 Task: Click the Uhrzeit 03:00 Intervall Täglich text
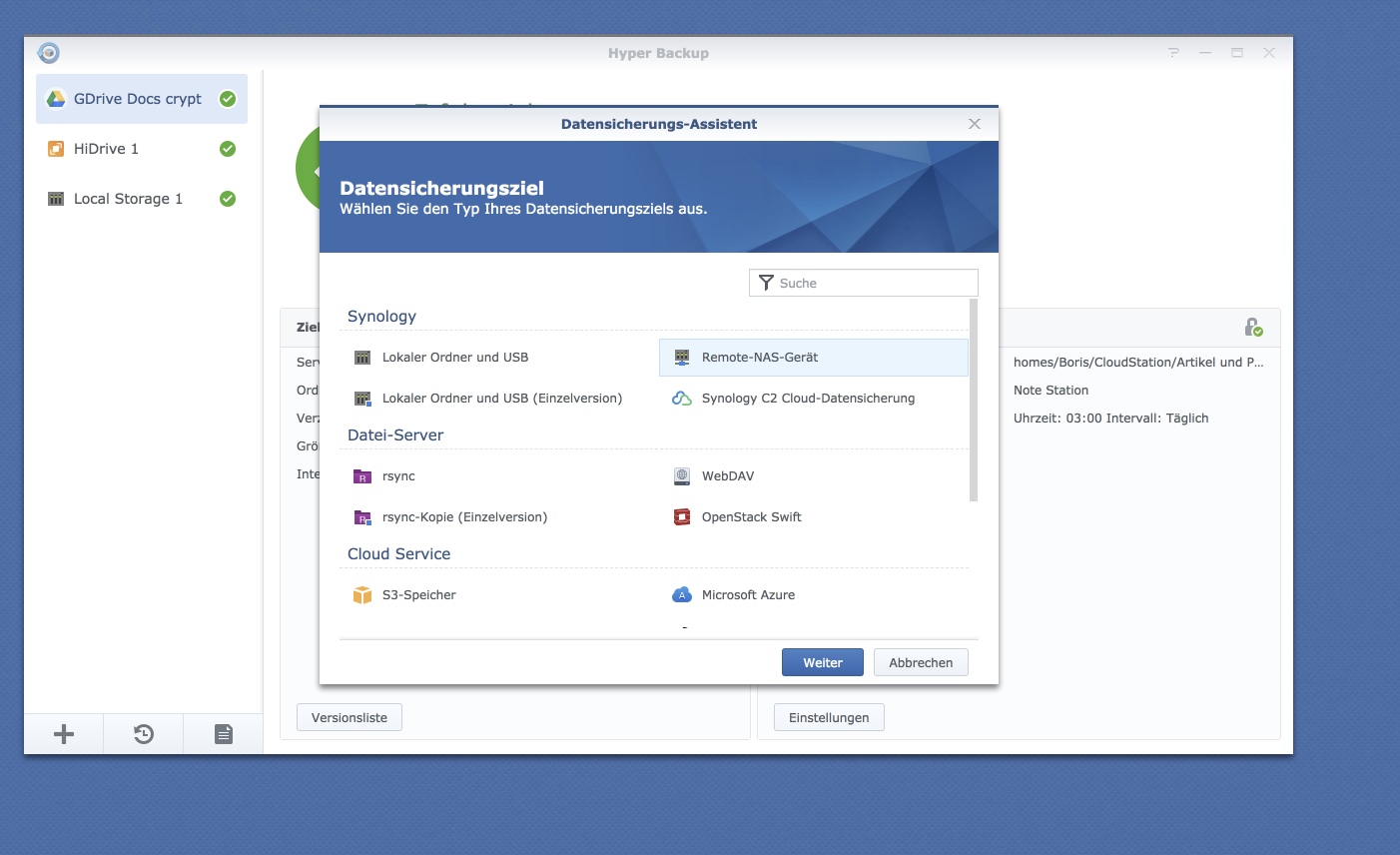[1110, 419]
